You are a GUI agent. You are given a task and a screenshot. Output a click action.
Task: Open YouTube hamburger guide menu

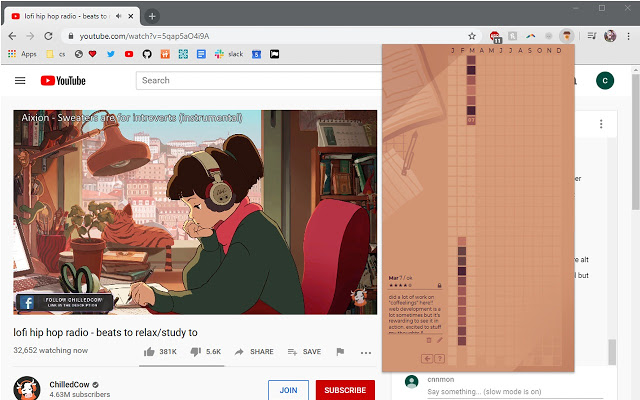(20, 80)
